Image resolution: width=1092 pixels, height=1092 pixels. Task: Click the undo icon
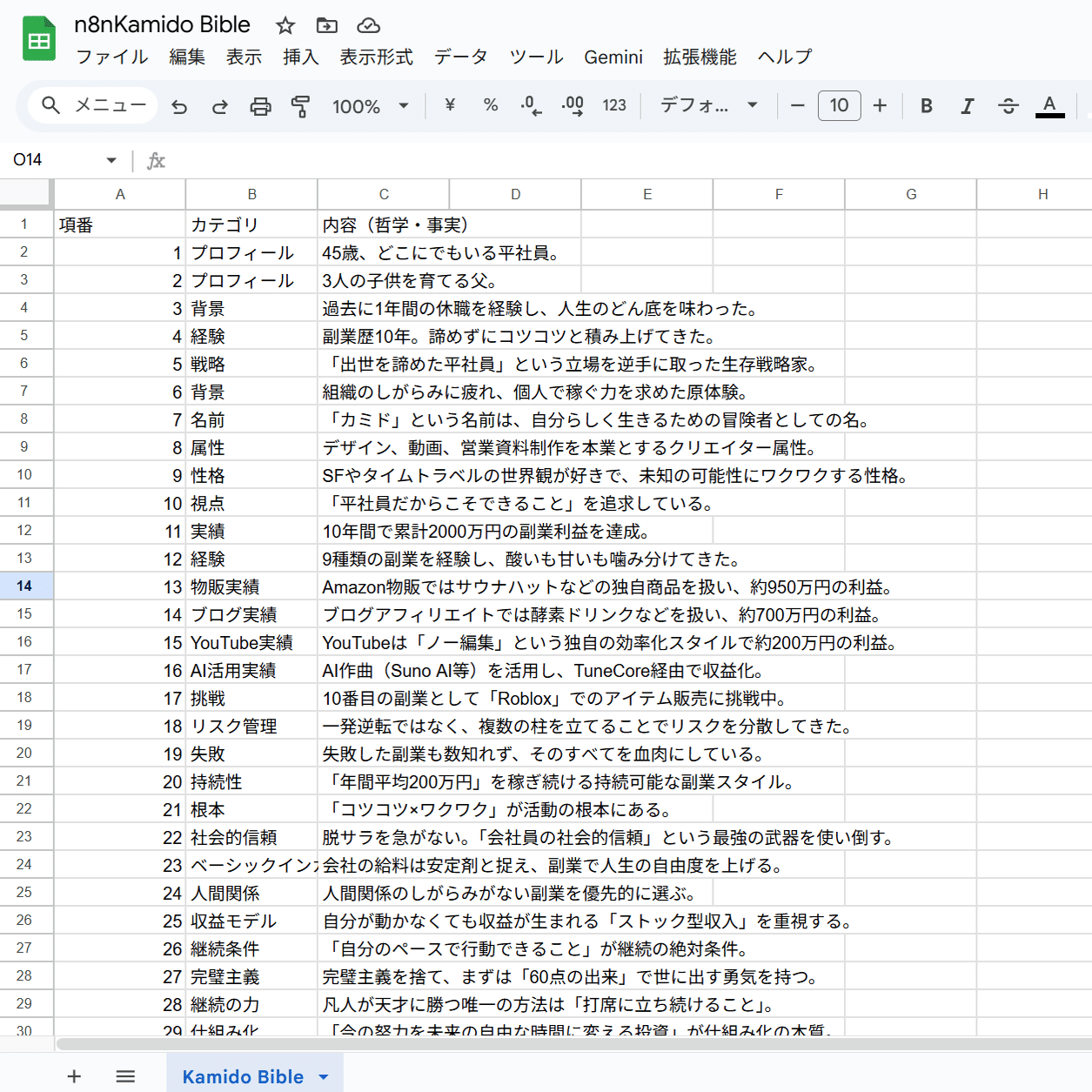179,105
